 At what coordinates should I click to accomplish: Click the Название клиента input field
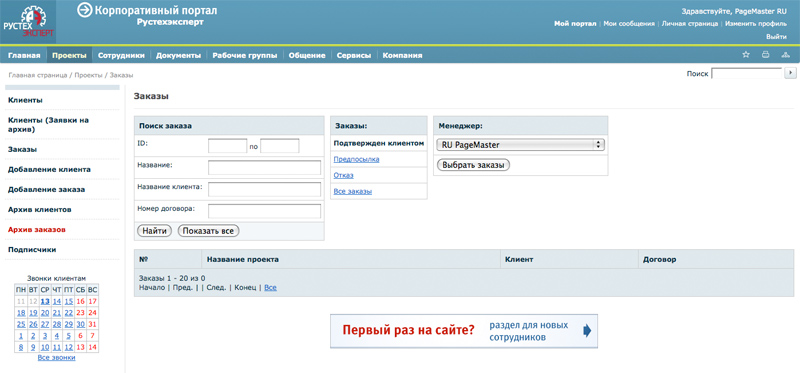coord(264,189)
